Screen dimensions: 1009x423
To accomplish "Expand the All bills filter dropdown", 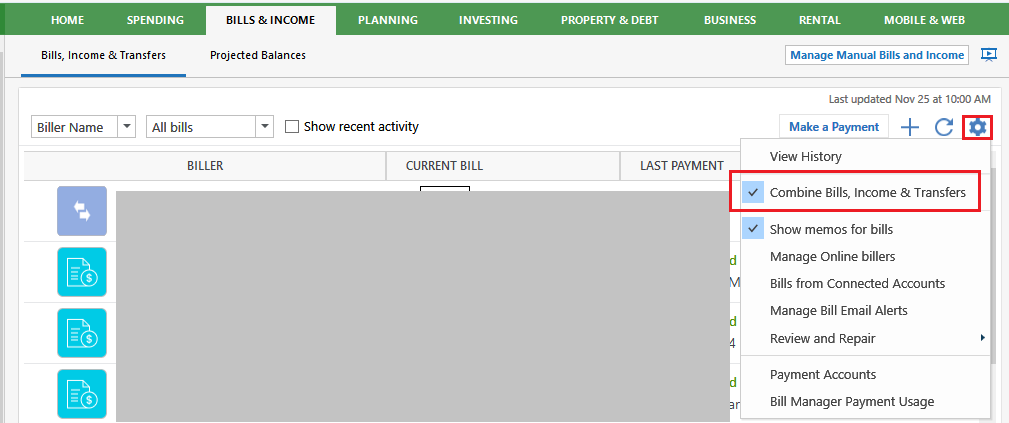I will pyautogui.click(x=210, y=127).
